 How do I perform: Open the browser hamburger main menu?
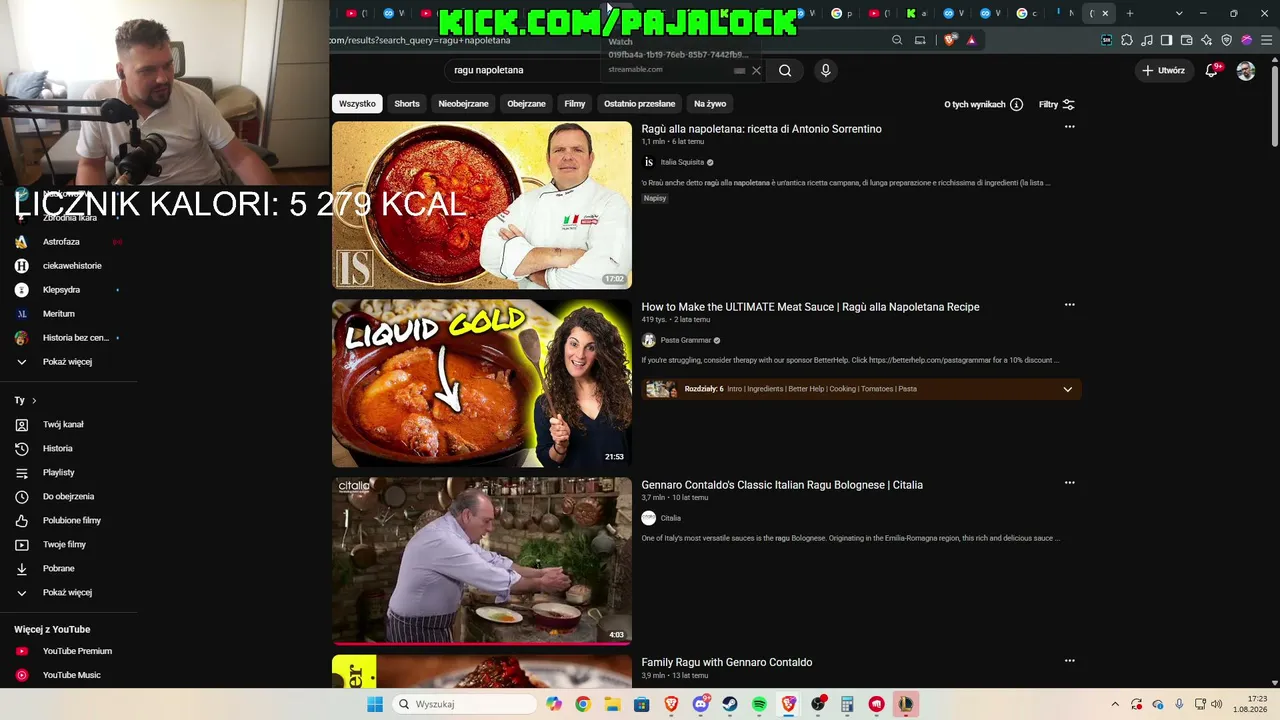tap(1267, 40)
